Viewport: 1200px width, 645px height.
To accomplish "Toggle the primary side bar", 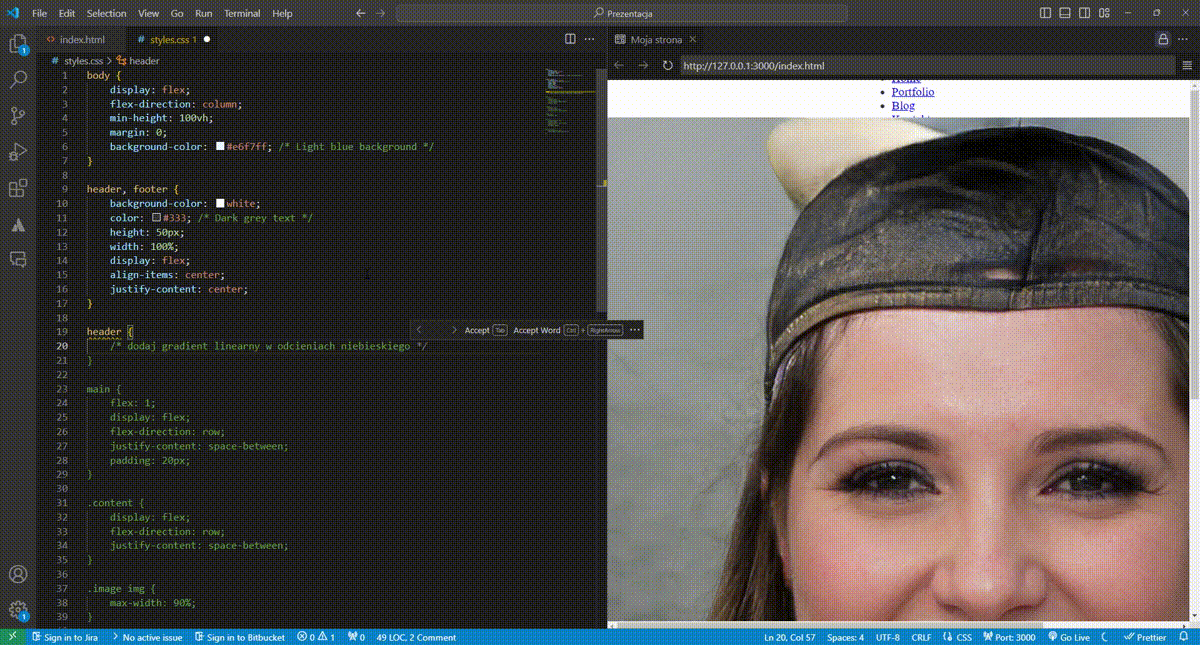I will 1046,13.
